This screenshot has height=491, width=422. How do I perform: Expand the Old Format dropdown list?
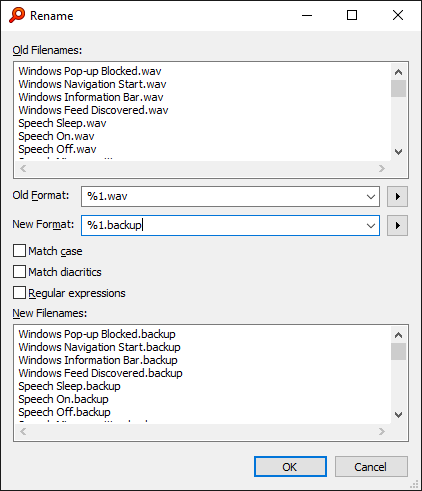point(371,197)
